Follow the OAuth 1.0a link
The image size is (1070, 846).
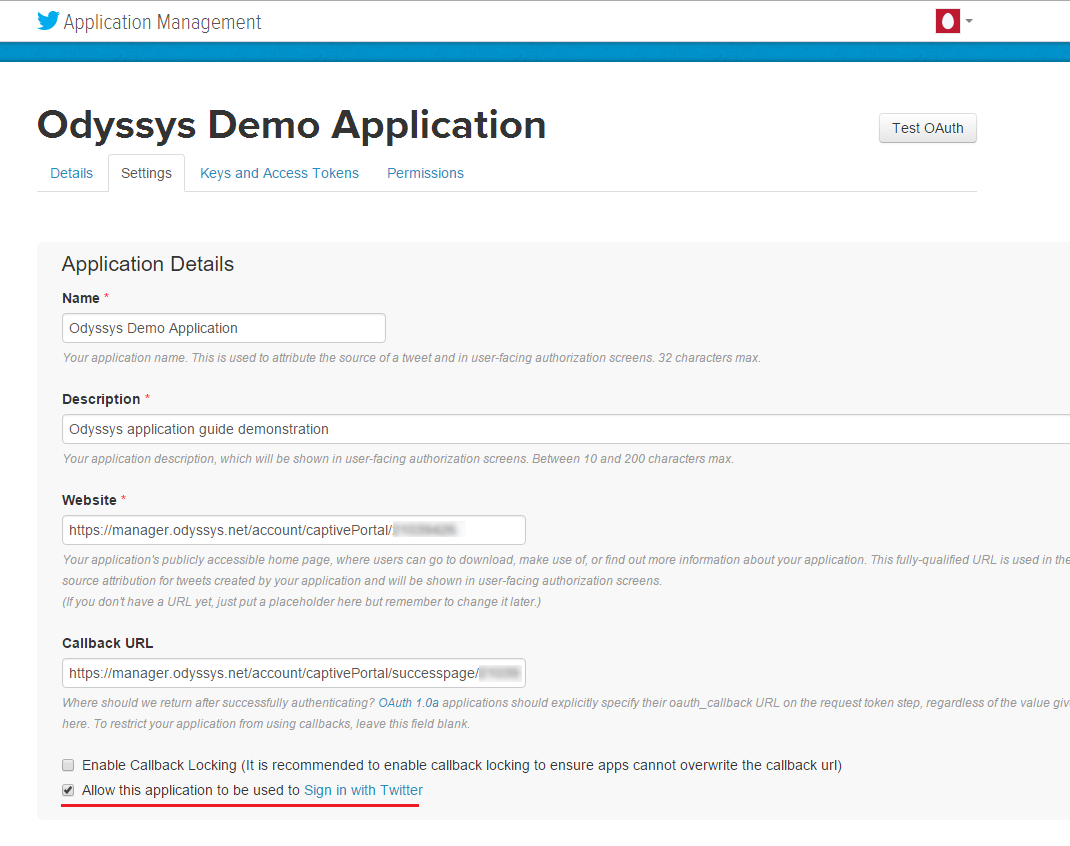[408, 703]
